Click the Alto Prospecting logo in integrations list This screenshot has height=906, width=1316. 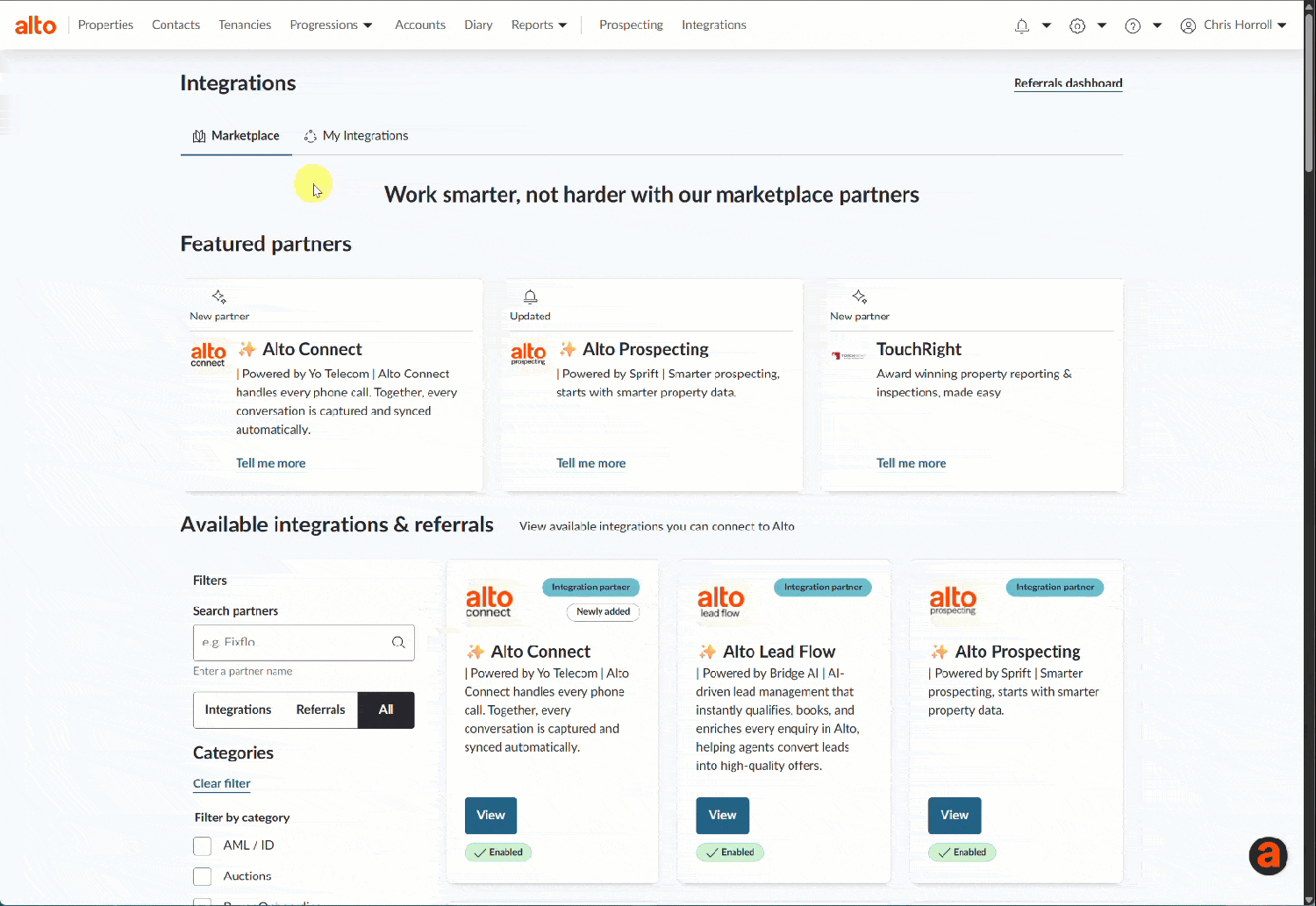pyautogui.click(x=953, y=601)
